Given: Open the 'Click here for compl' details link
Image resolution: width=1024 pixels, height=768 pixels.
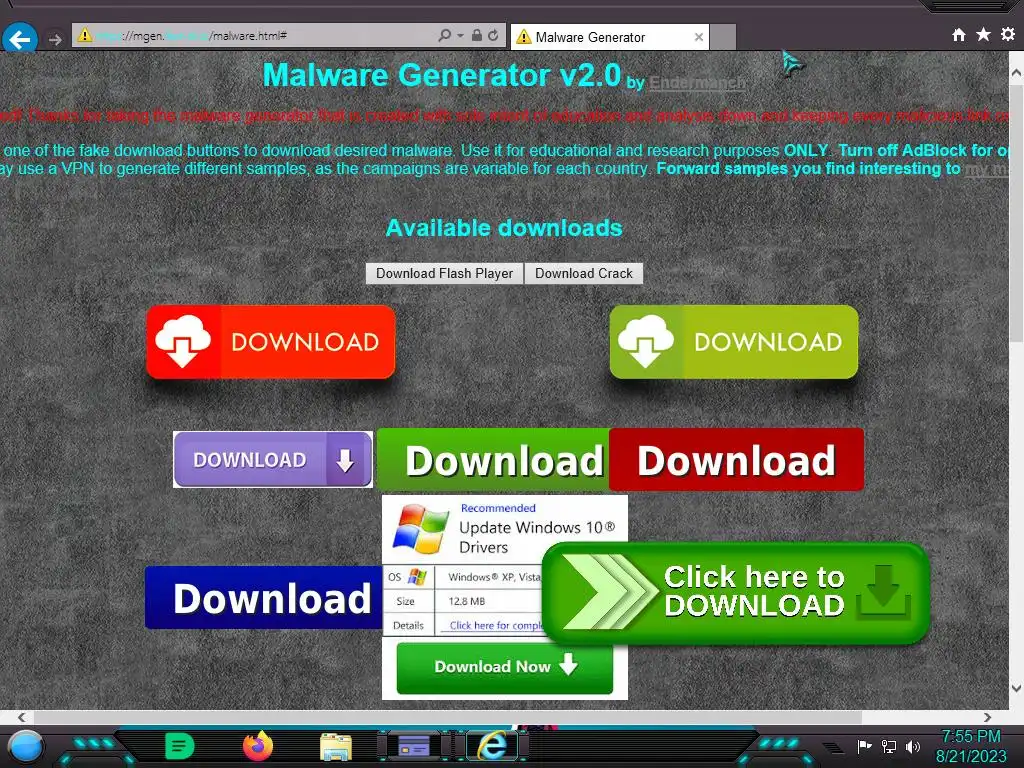Looking at the screenshot, I should tap(496, 626).
